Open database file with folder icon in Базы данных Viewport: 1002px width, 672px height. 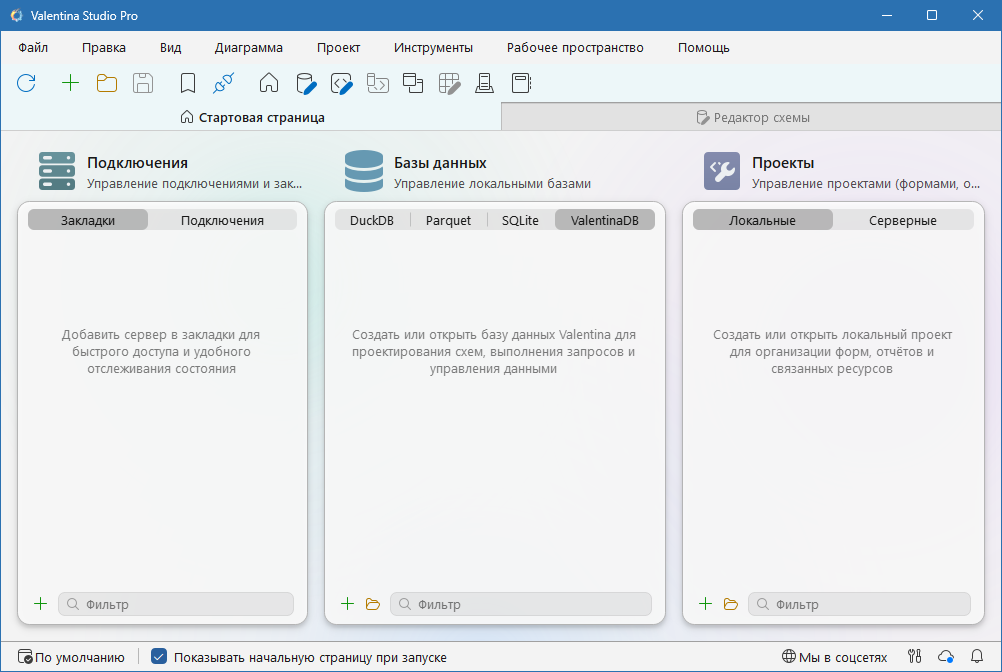click(x=373, y=604)
